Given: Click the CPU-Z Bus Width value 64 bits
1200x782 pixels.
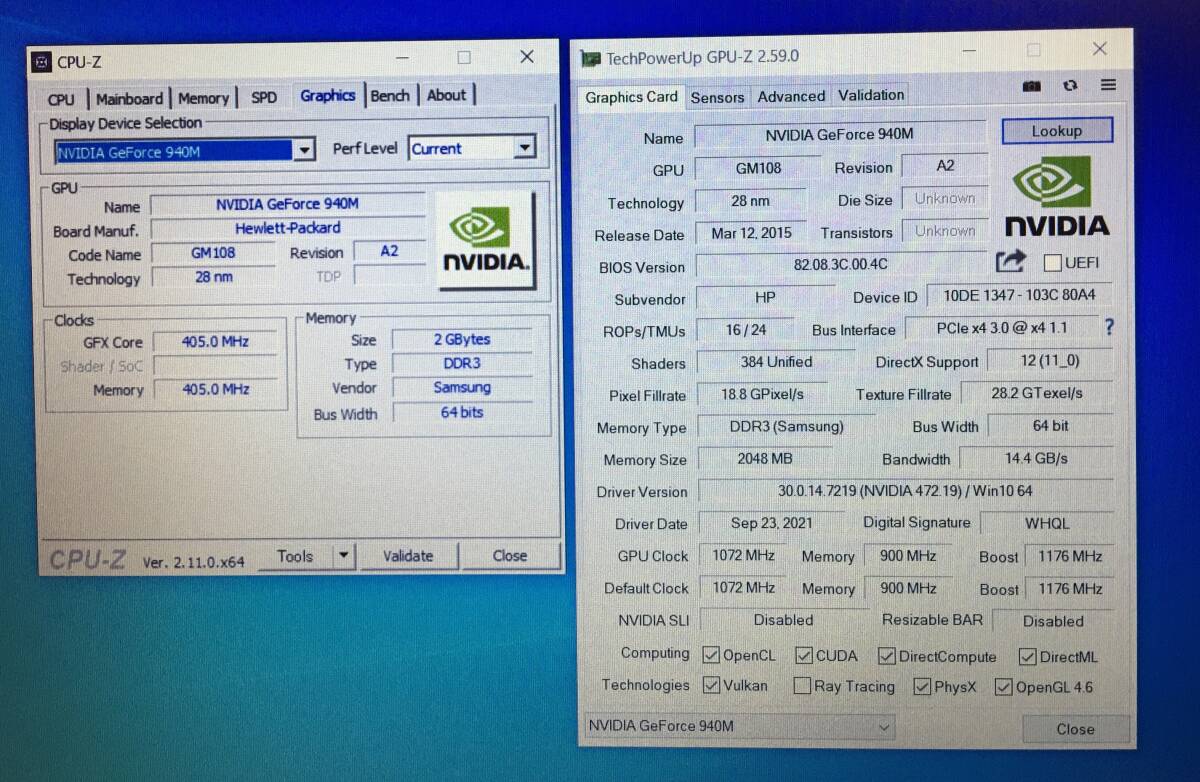Looking at the screenshot, I should click(462, 412).
